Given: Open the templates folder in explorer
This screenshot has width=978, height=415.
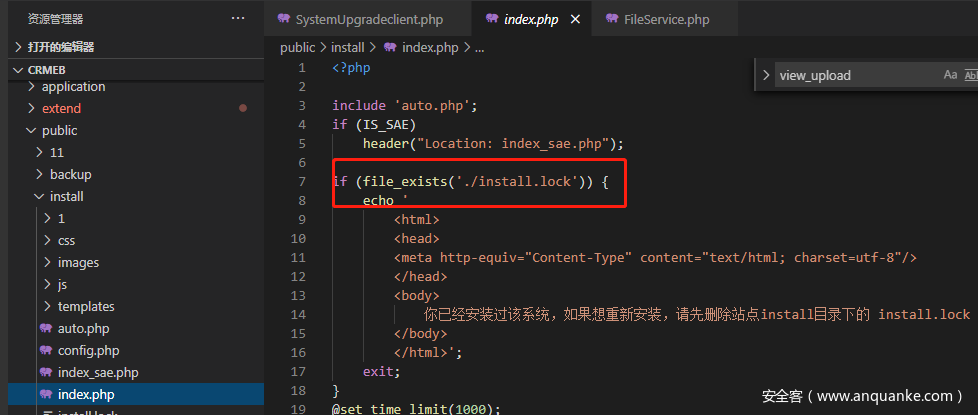Looking at the screenshot, I should pyautogui.click(x=86, y=306).
